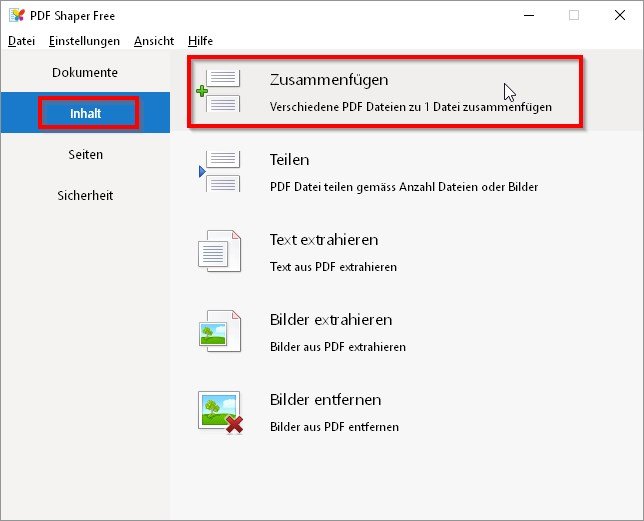Click the PDF Shaper app icon in title bar
The height and width of the screenshot is (521, 644).
point(17,15)
